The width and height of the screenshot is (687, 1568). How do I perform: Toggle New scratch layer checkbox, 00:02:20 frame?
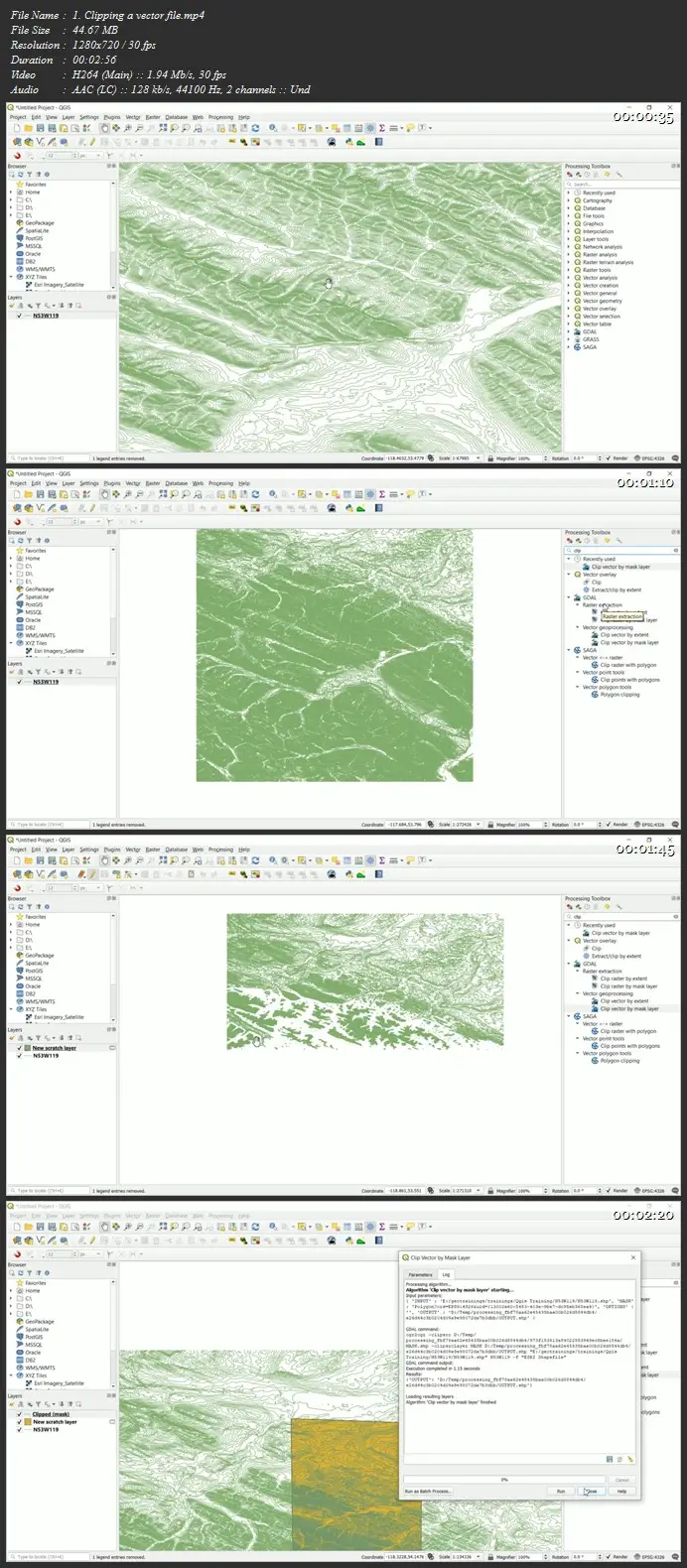[x=20, y=1422]
